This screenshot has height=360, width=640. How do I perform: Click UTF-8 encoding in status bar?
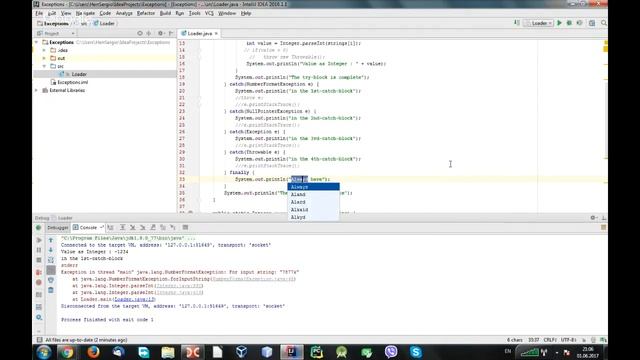(568, 340)
